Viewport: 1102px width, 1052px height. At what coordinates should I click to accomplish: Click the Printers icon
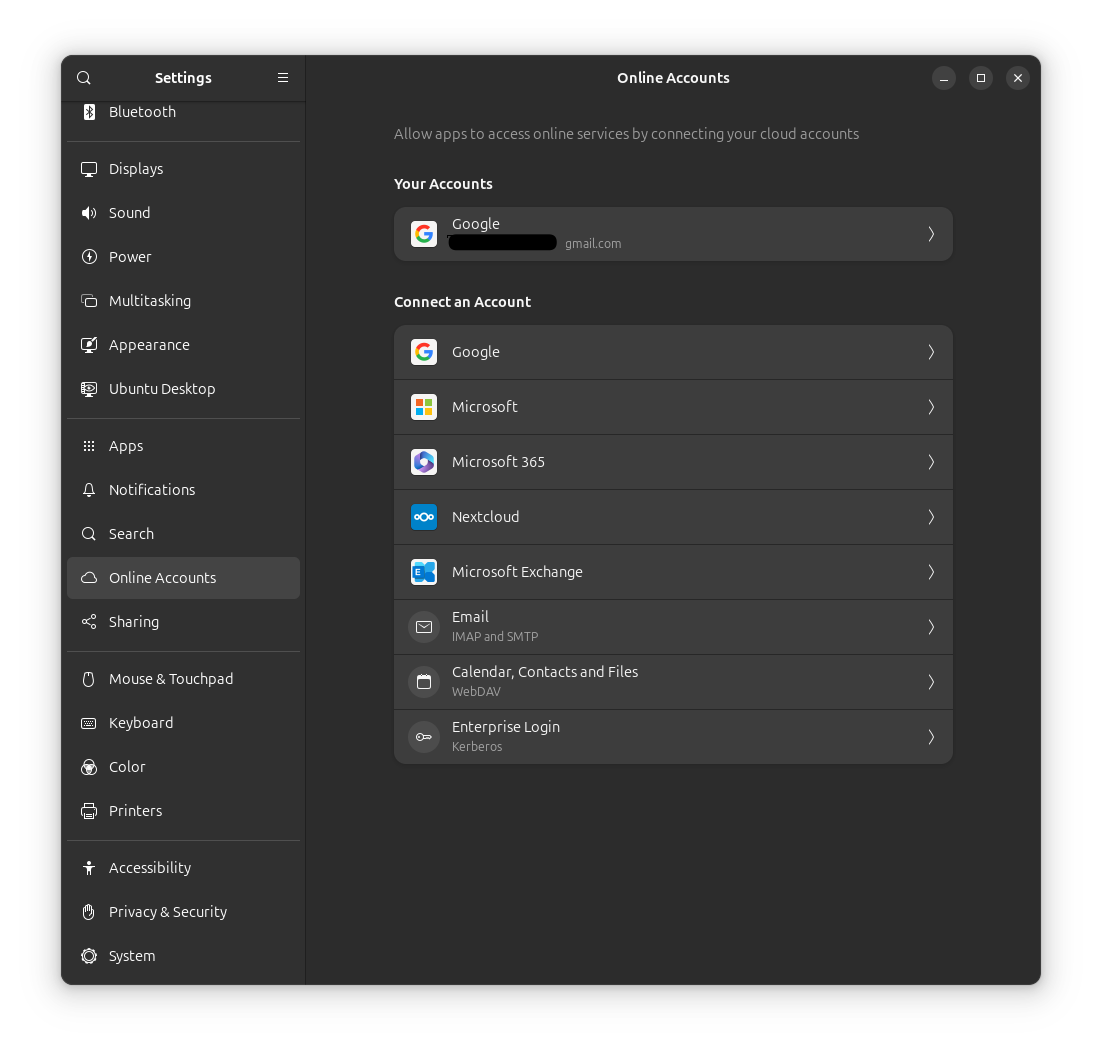point(89,811)
